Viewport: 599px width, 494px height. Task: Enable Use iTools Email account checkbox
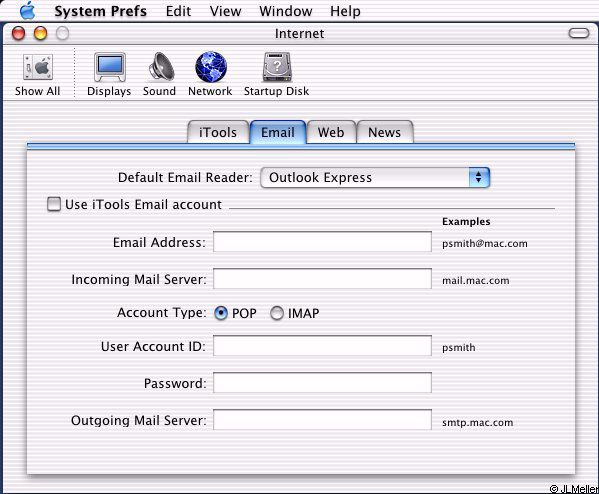(x=54, y=204)
